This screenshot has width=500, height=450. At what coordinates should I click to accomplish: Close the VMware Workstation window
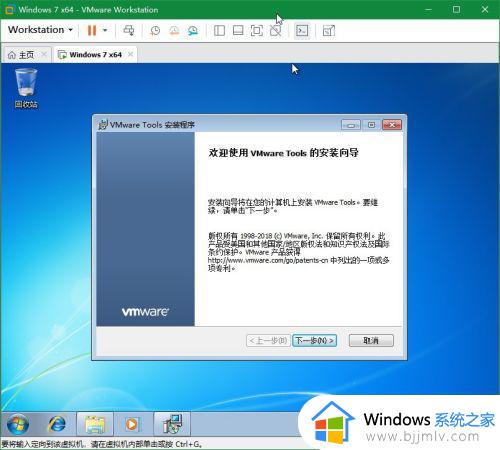pyautogui.click(x=485, y=9)
